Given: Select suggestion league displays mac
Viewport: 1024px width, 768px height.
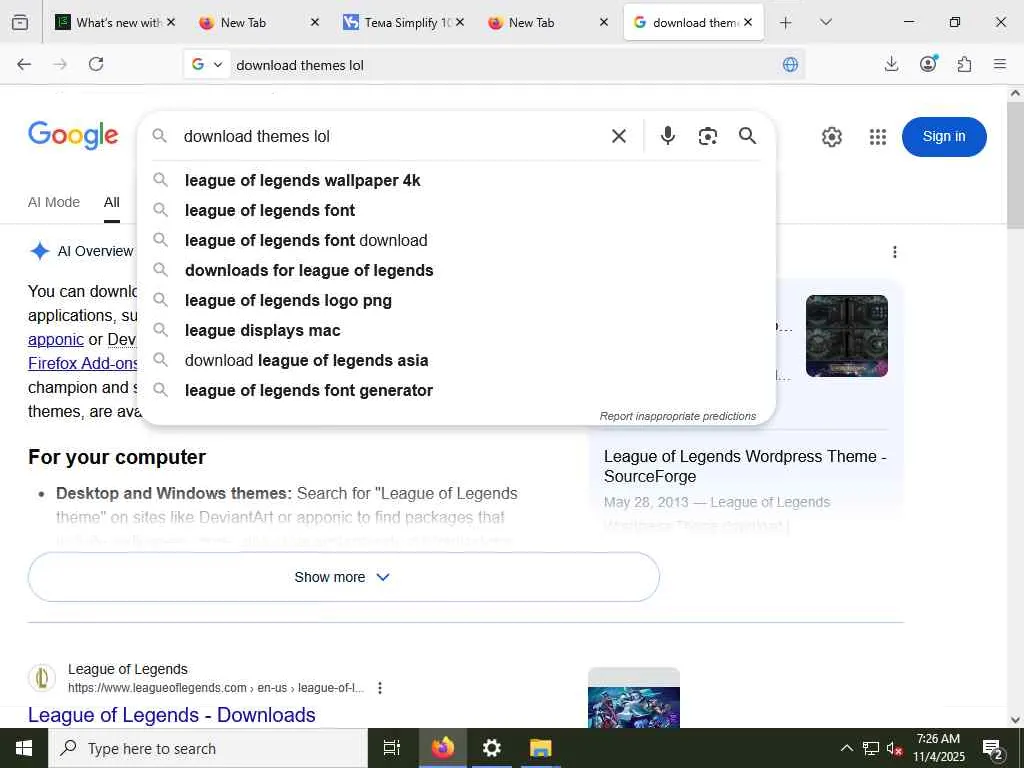Looking at the screenshot, I should tap(456, 330).
